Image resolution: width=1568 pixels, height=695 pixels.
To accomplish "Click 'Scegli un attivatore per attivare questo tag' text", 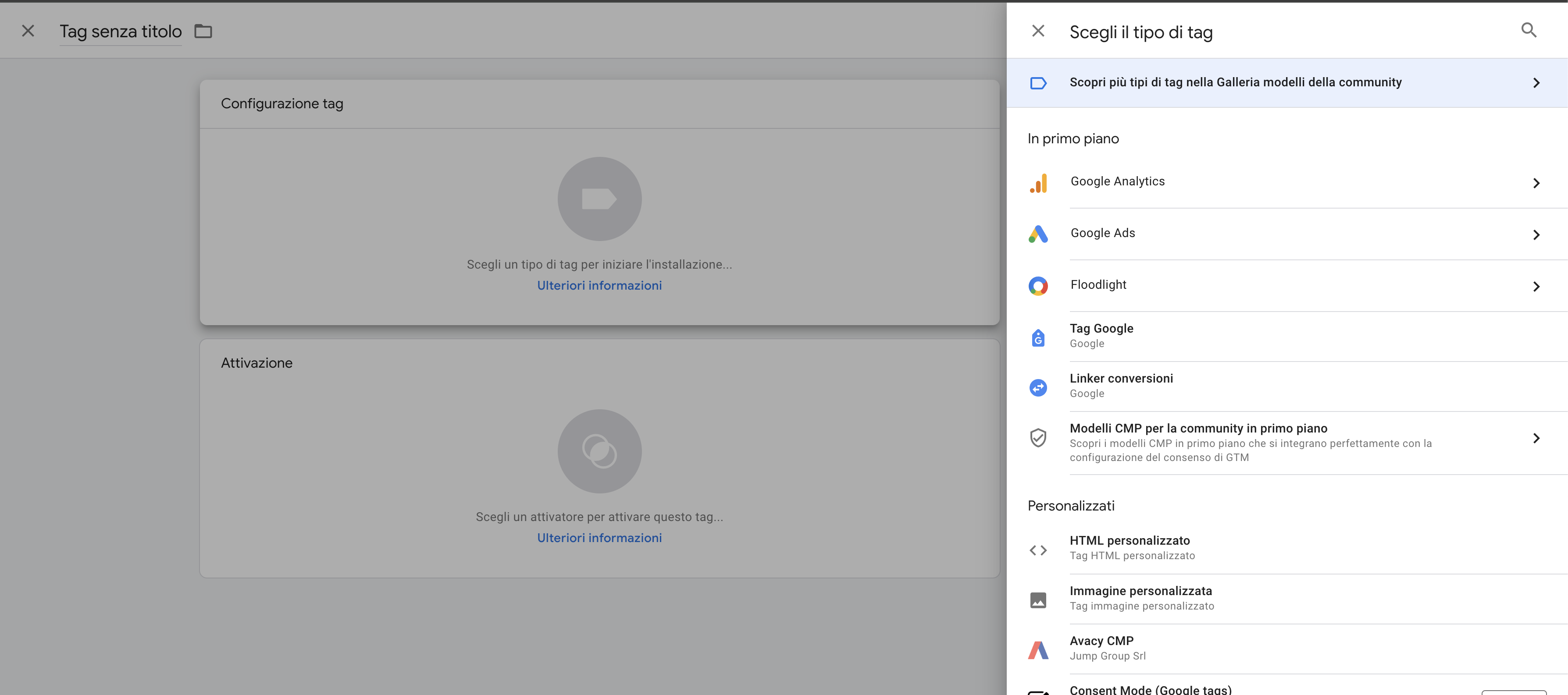I will (599, 517).
